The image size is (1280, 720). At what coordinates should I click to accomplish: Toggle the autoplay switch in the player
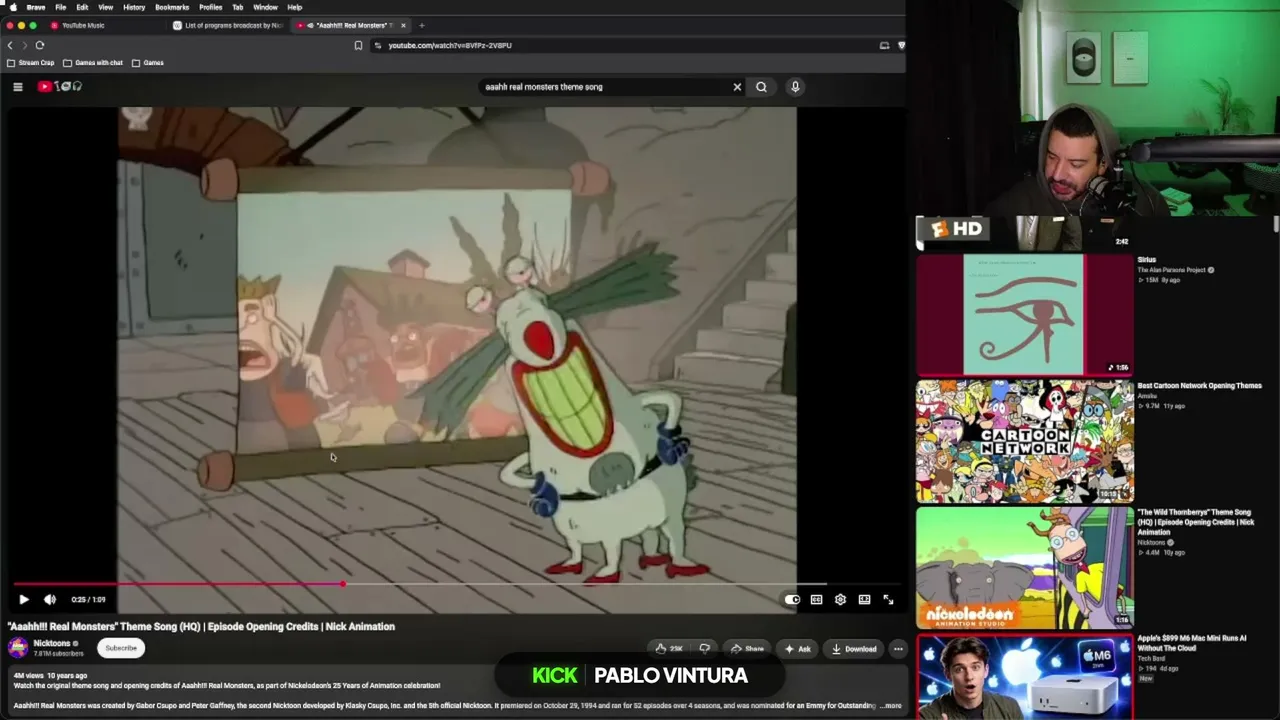pos(792,599)
